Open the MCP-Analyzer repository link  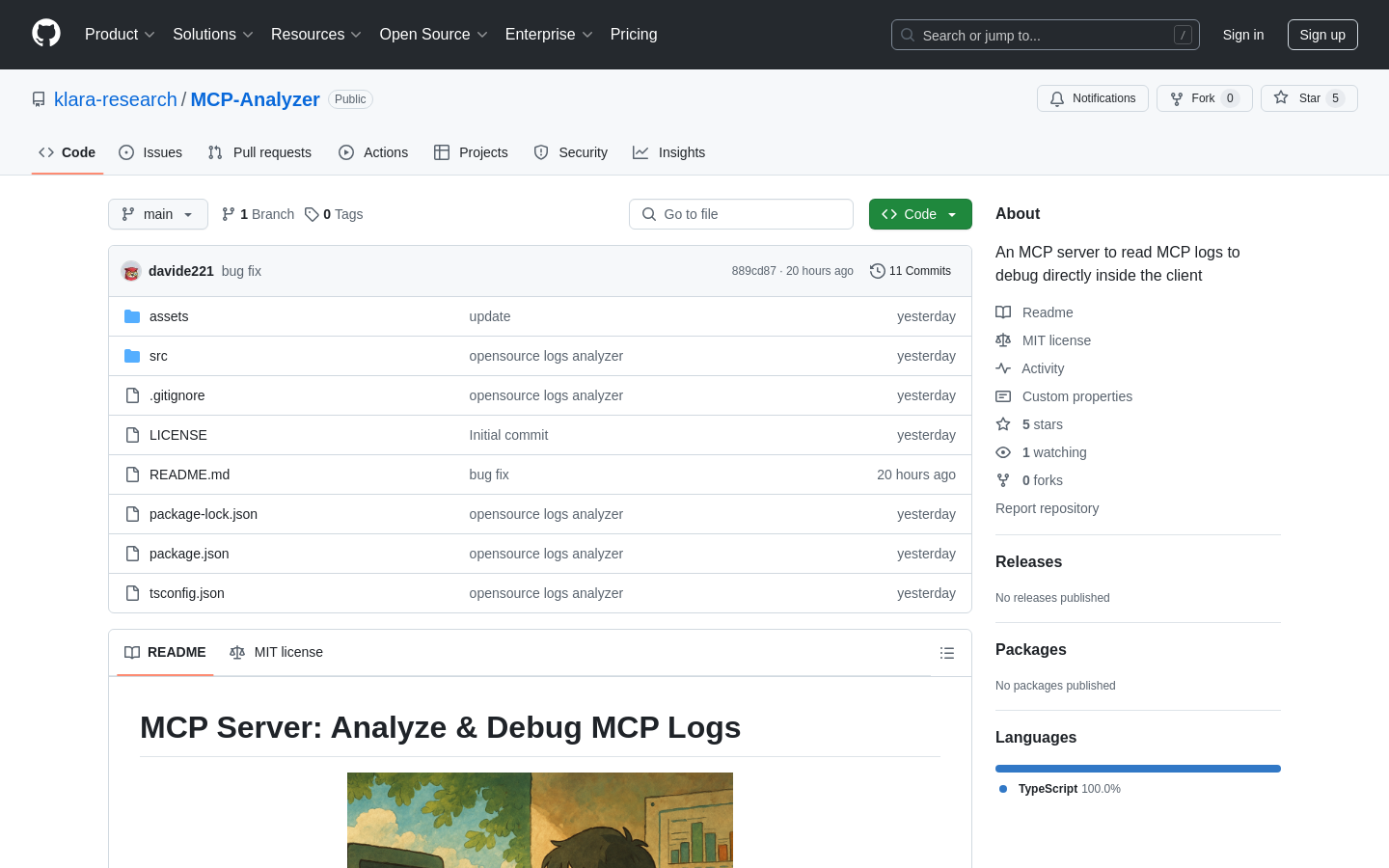(x=256, y=99)
